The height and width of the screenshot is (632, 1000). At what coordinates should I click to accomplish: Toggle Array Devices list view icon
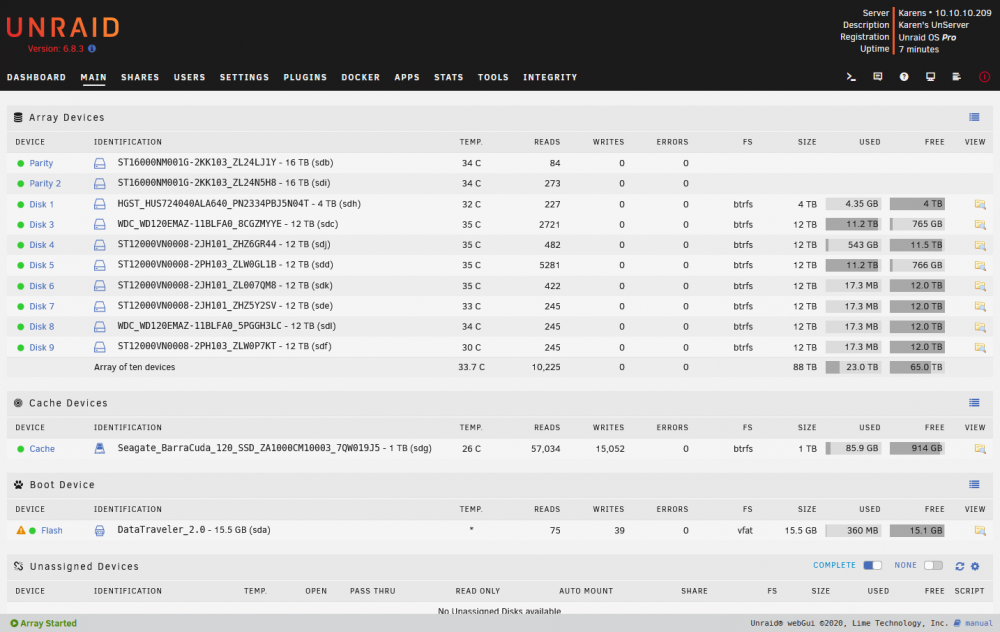[x=974, y=117]
